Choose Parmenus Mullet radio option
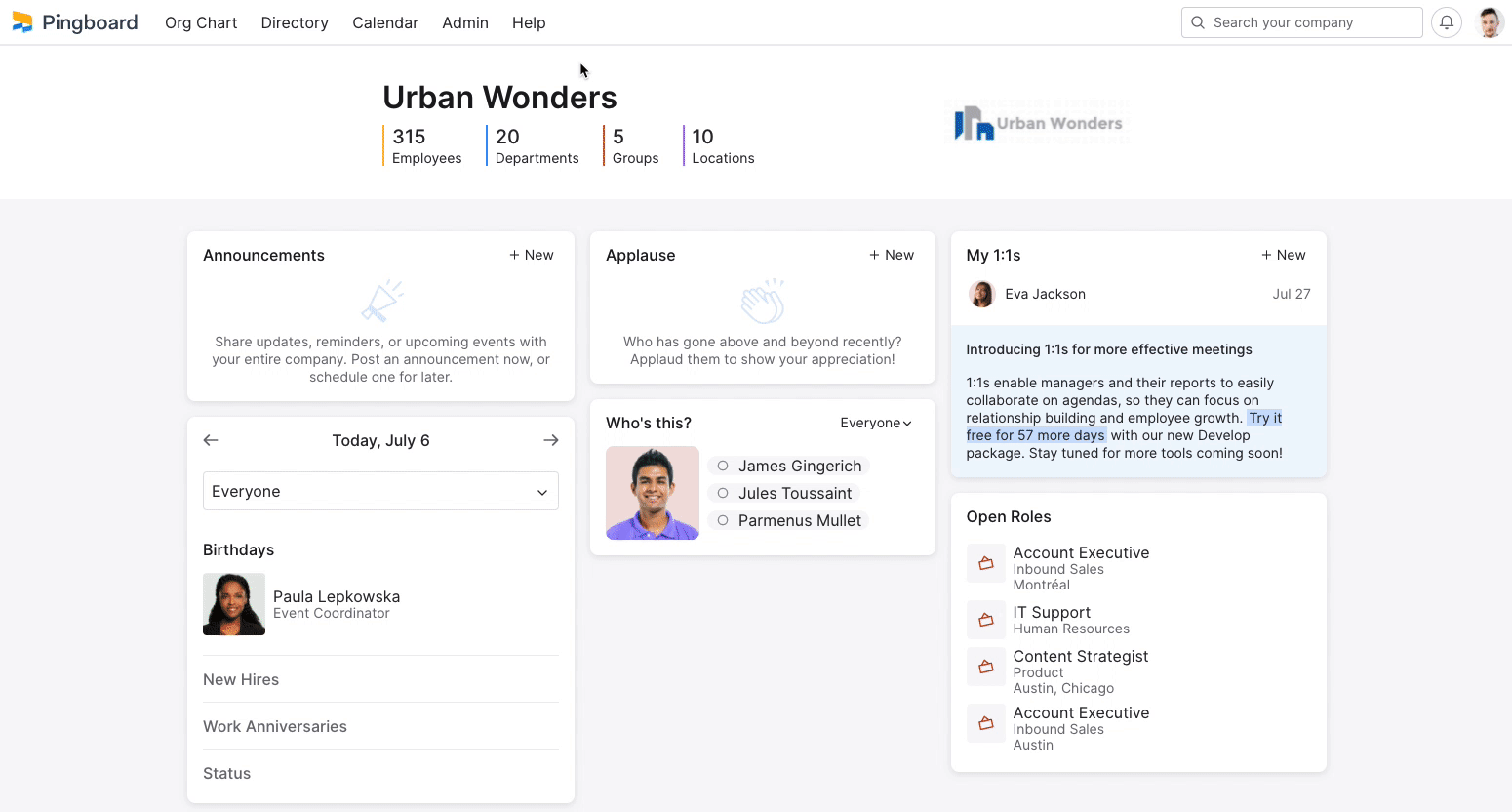 [723, 521]
